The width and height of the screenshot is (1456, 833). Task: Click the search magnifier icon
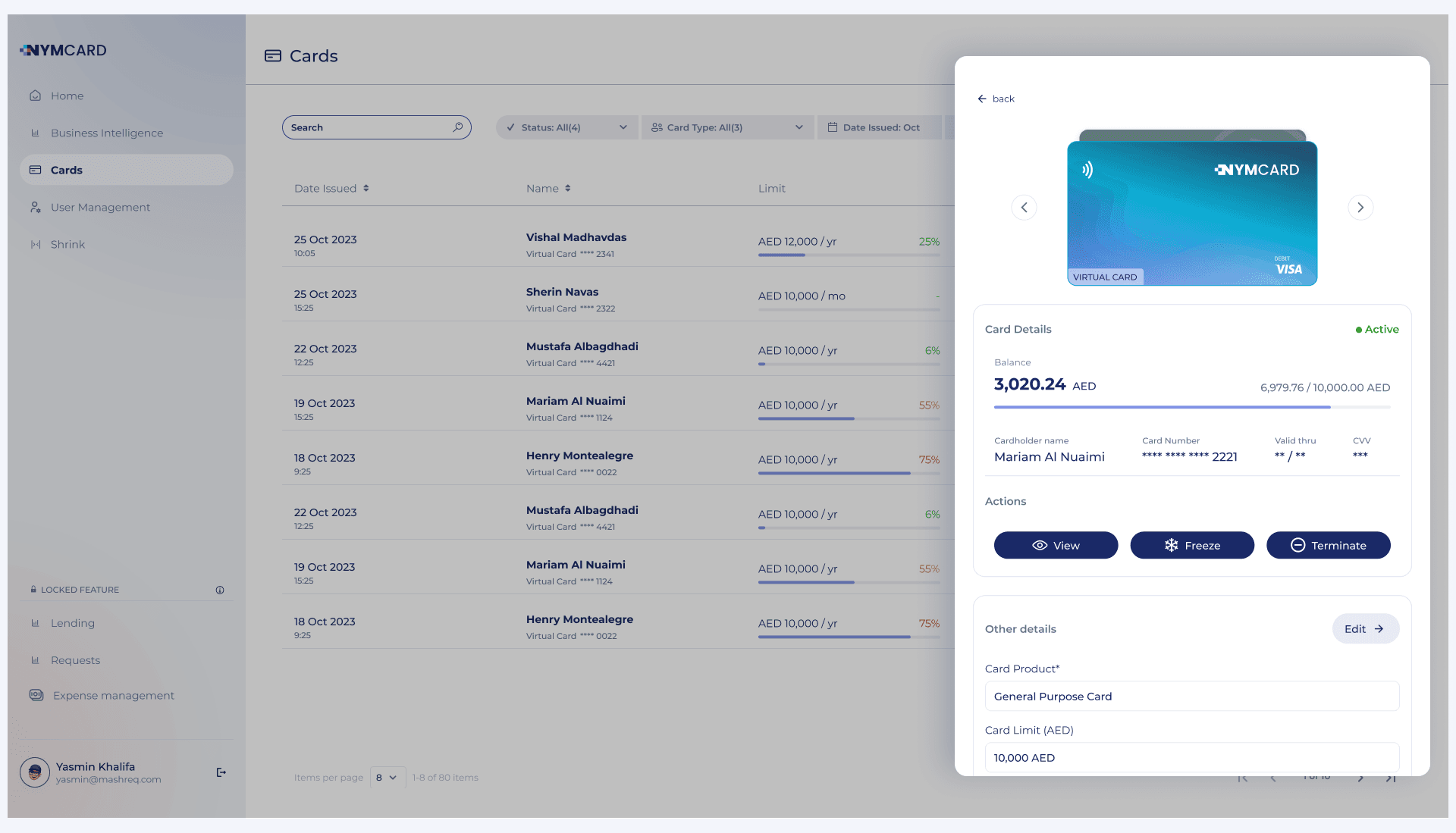tap(458, 127)
